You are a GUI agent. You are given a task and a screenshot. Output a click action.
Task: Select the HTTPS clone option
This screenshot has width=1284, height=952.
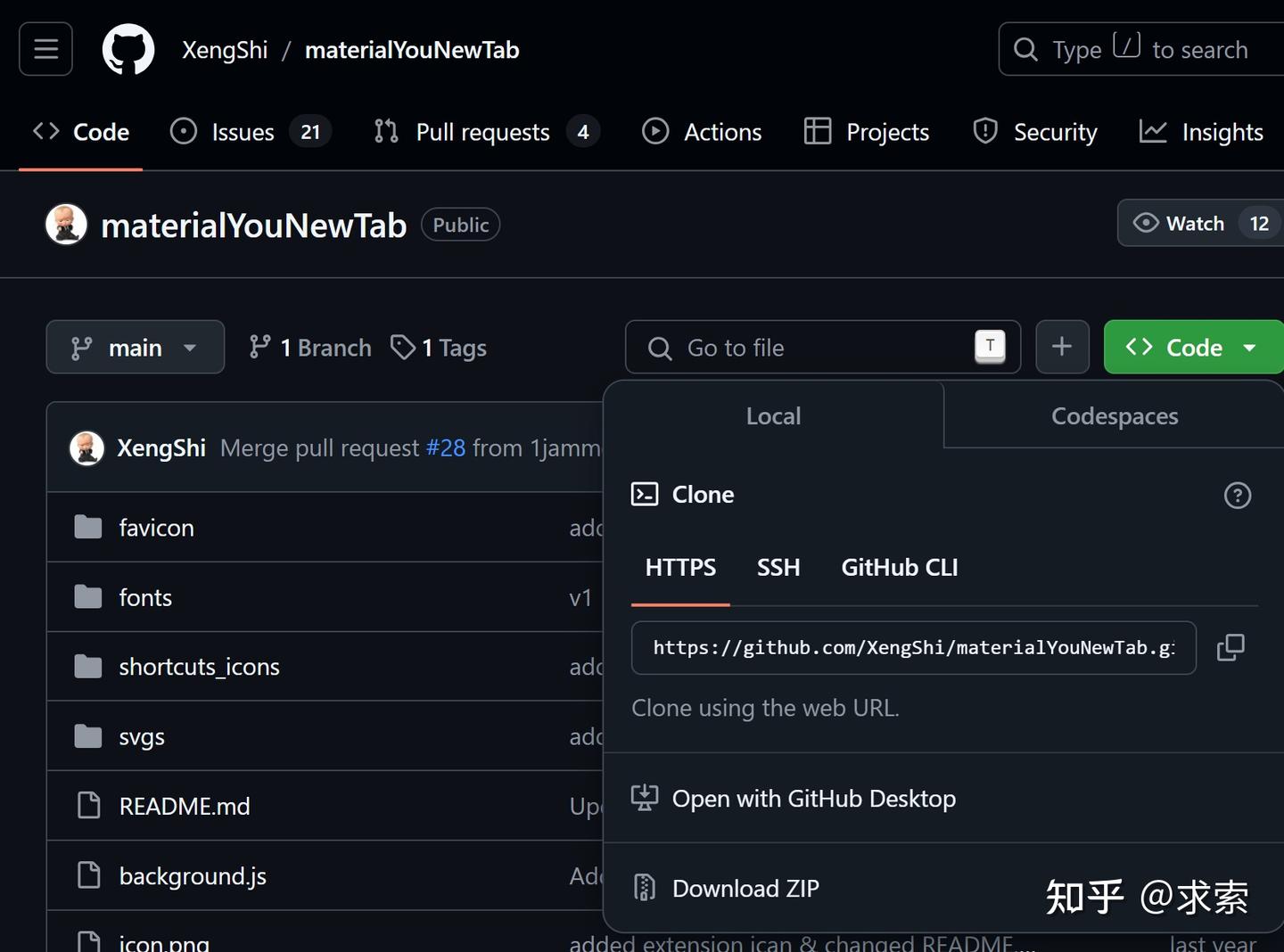679,567
